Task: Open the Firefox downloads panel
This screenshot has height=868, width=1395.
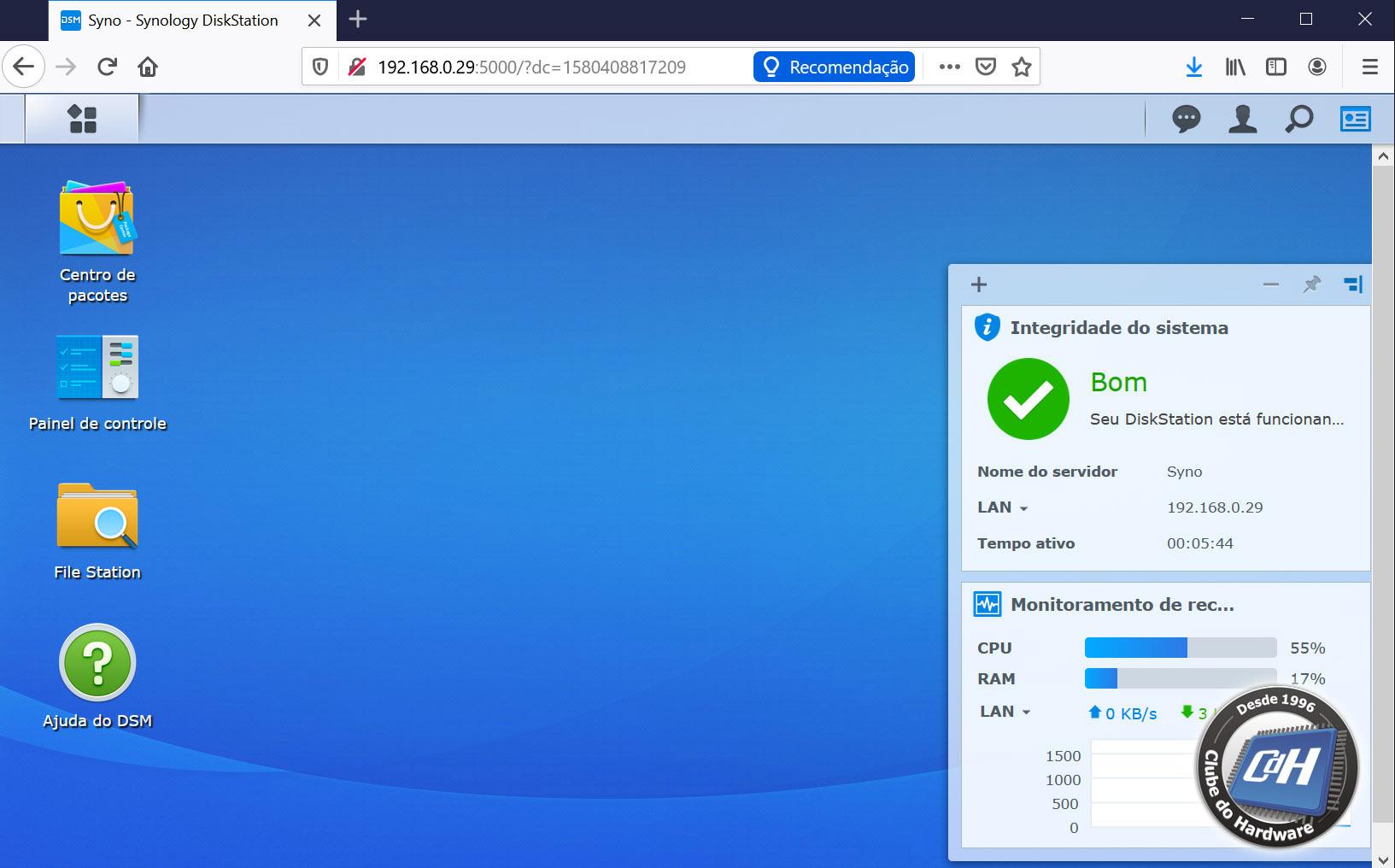Action: [x=1194, y=67]
